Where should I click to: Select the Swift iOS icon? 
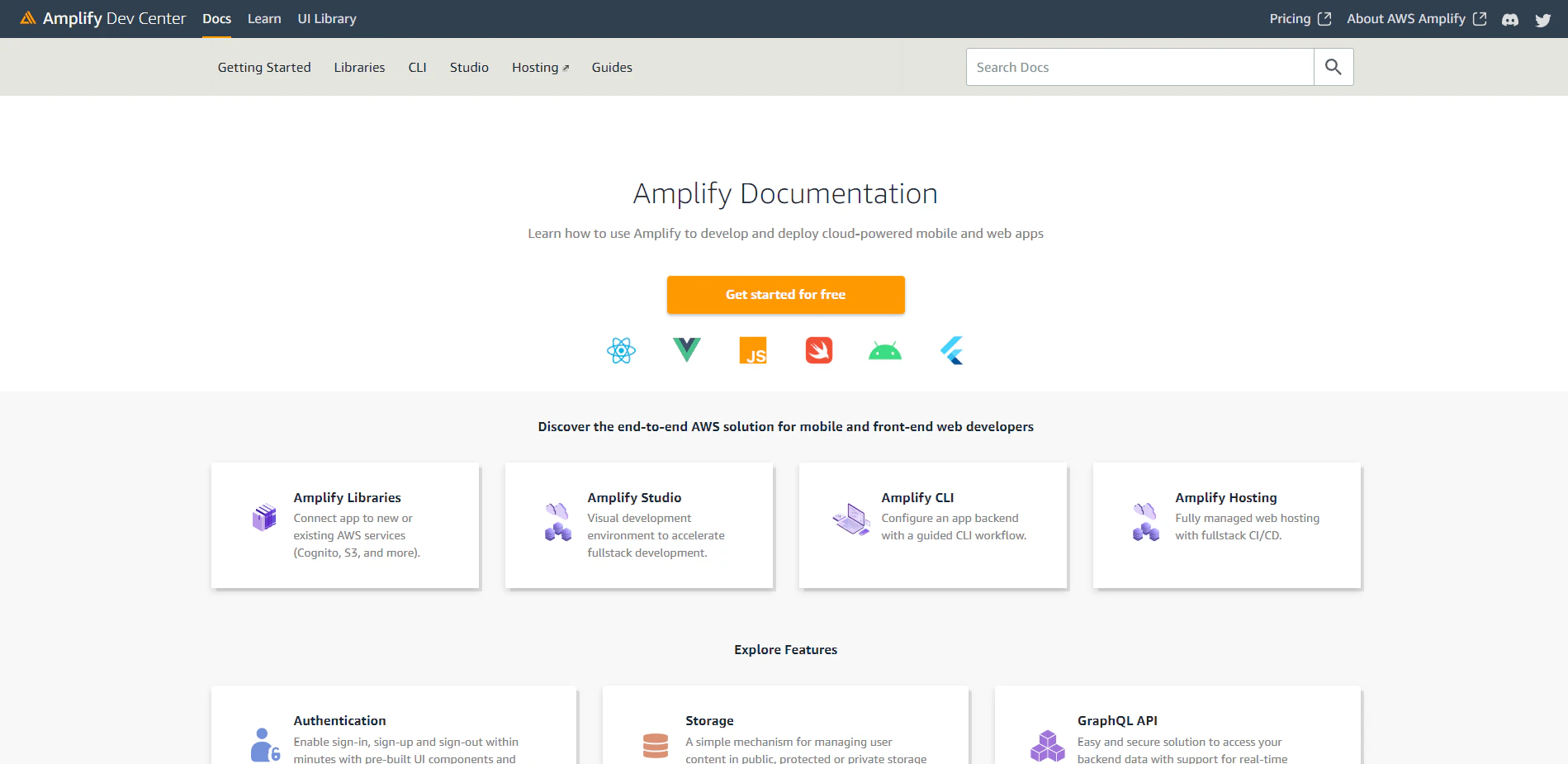tap(819, 350)
